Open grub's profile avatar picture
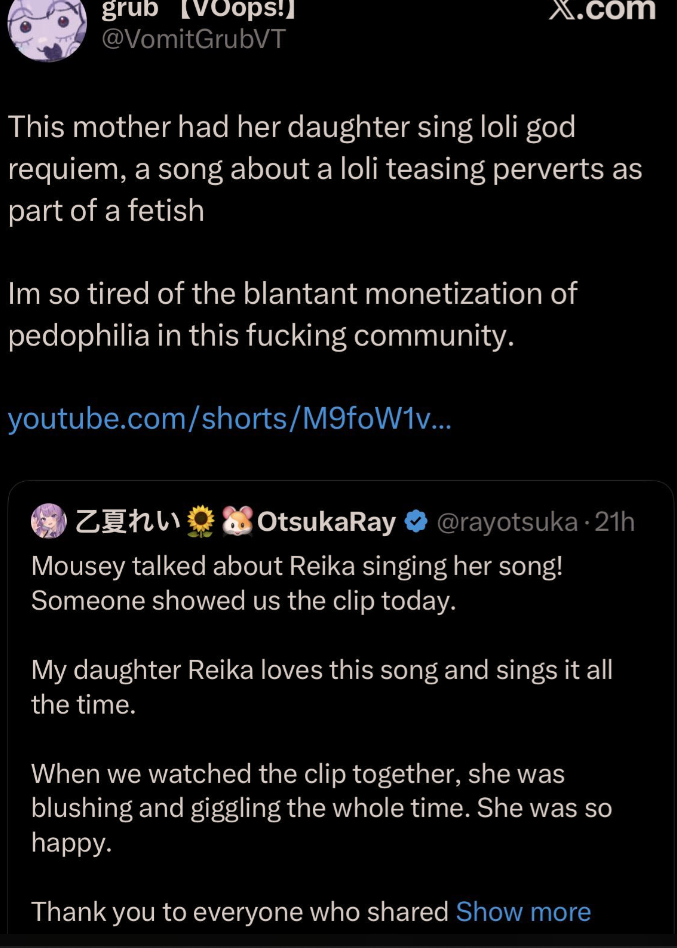Screen dimensions: 677x948 [x=47, y=27]
